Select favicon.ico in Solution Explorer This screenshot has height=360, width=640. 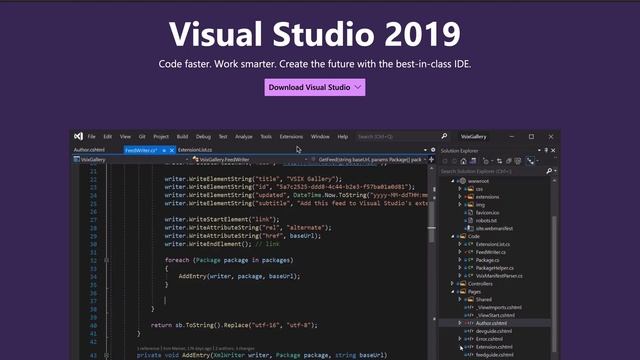tap(487, 213)
